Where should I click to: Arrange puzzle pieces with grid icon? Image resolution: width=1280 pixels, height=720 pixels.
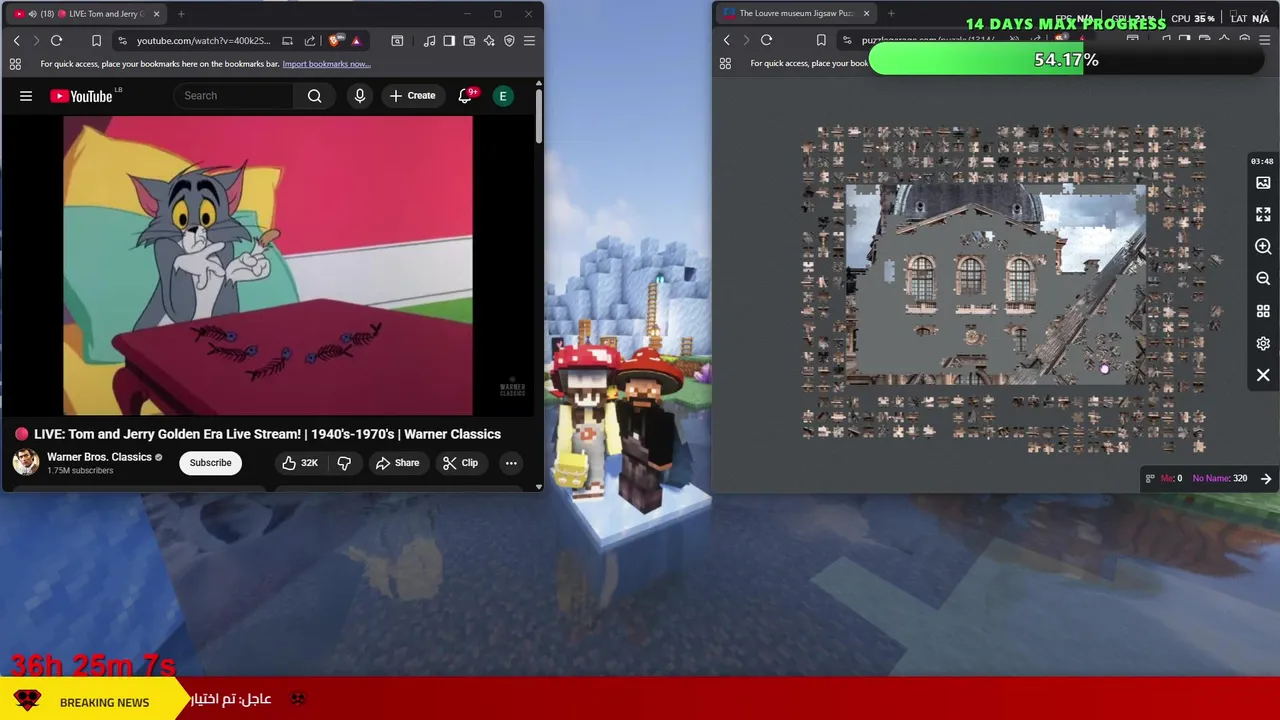pyautogui.click(x=1263, y=311)
